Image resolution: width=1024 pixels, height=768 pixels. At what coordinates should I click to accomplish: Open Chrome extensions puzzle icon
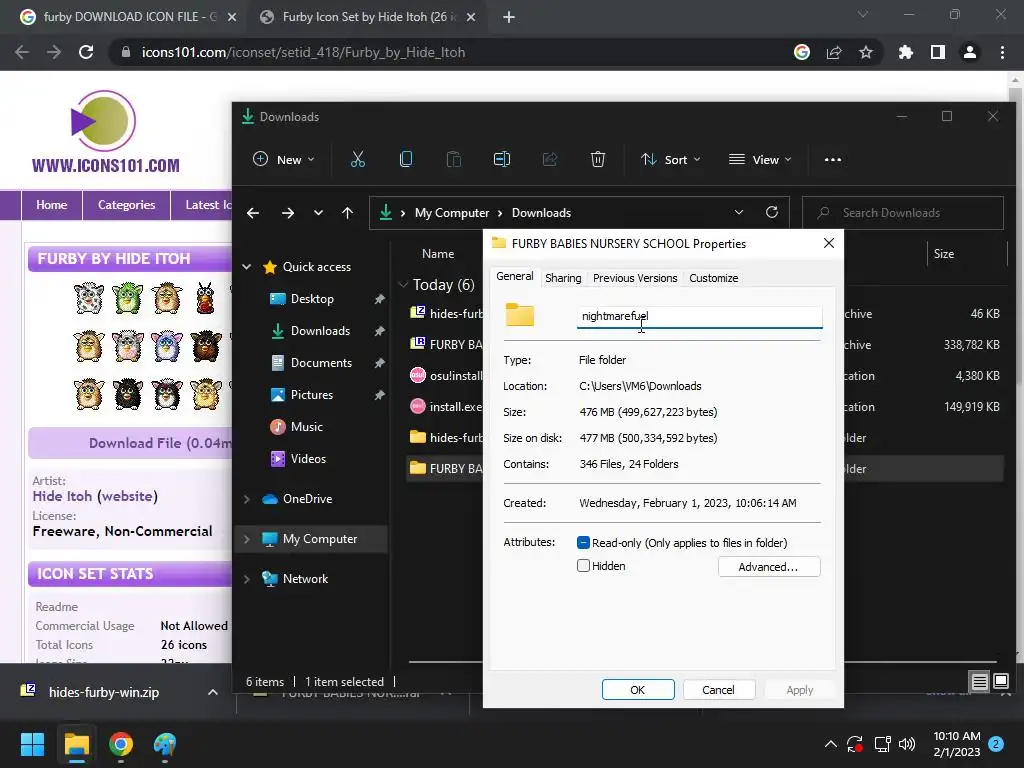click(905, 52)
